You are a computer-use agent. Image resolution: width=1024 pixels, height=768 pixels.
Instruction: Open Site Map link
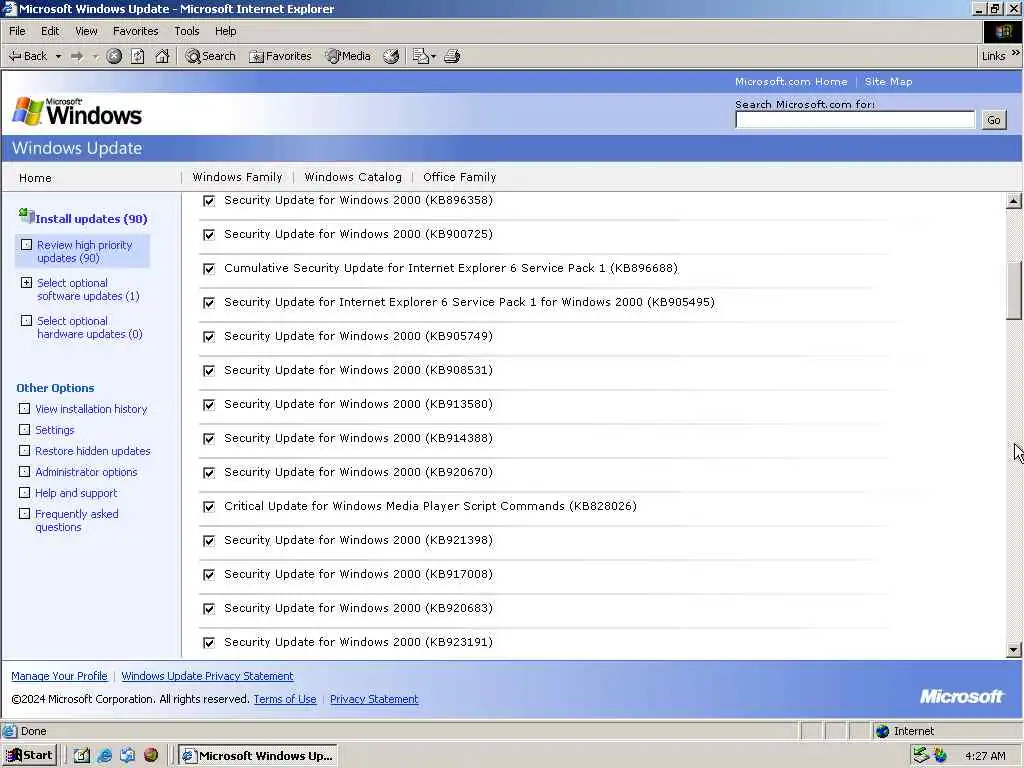888,82
